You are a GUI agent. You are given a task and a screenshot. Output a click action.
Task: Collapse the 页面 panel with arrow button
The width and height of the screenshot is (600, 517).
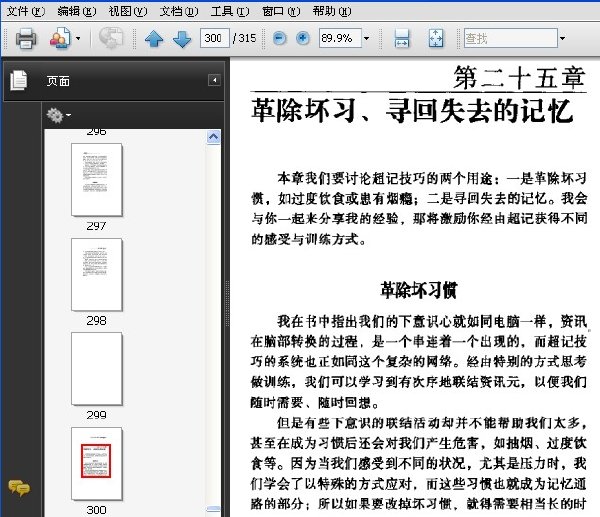pyautogui.click(x=214, y=80)
